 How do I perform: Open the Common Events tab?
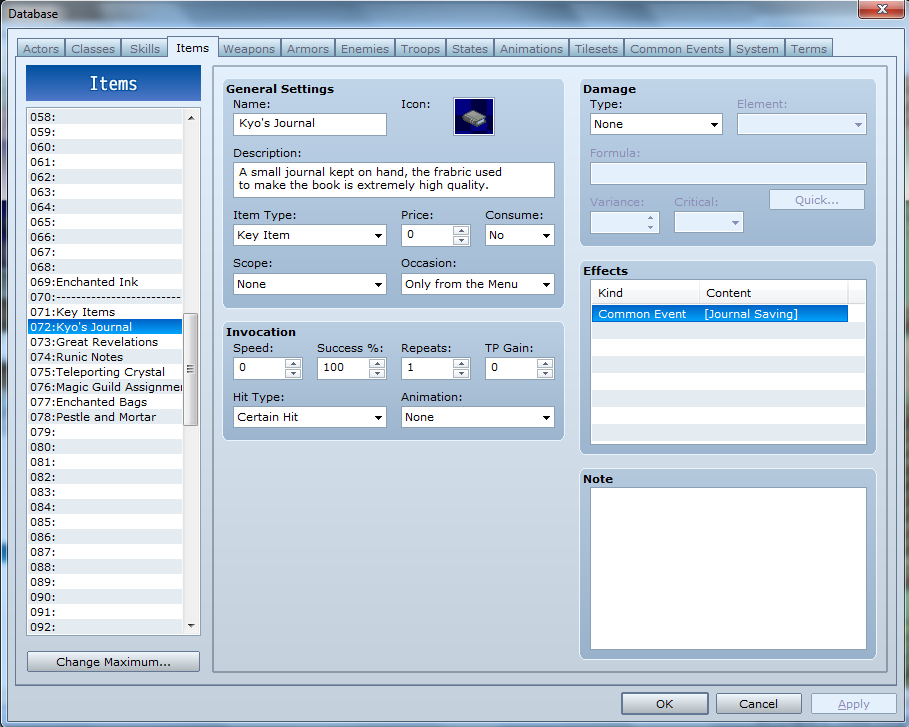click(x=676, y=49)
